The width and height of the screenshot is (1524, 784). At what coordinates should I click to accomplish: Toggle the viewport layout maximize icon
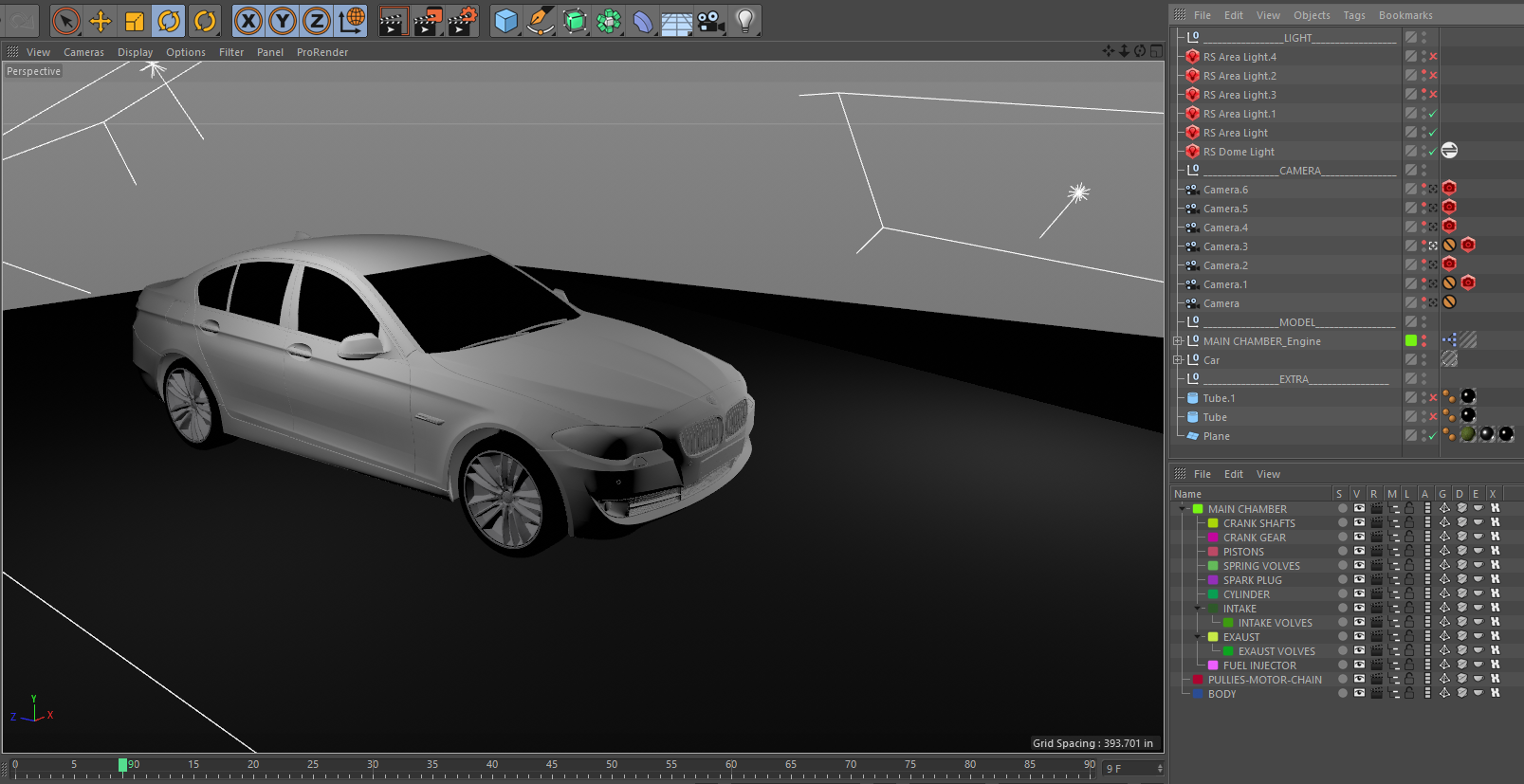pos(1155,51)
